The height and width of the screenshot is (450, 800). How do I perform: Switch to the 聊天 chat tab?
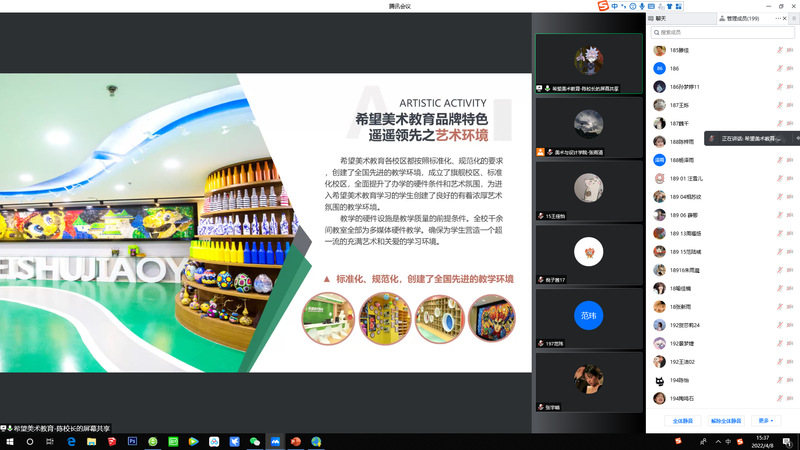pos(662,18)
